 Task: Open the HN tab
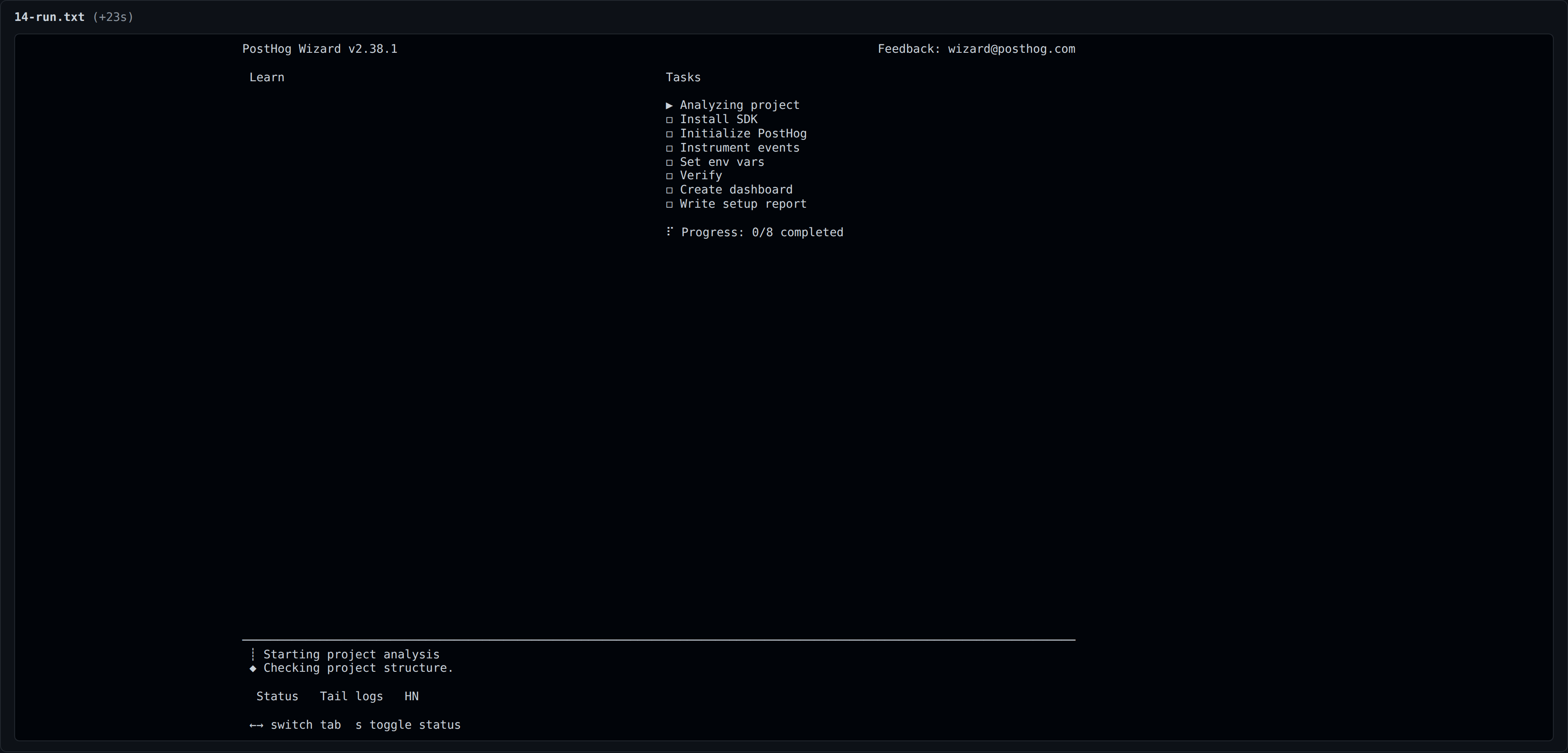[x=412, y=696]
